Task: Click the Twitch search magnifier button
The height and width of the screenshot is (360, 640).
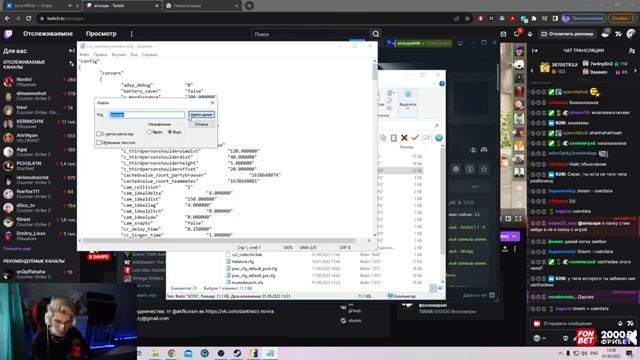Action: coord(376,34)
